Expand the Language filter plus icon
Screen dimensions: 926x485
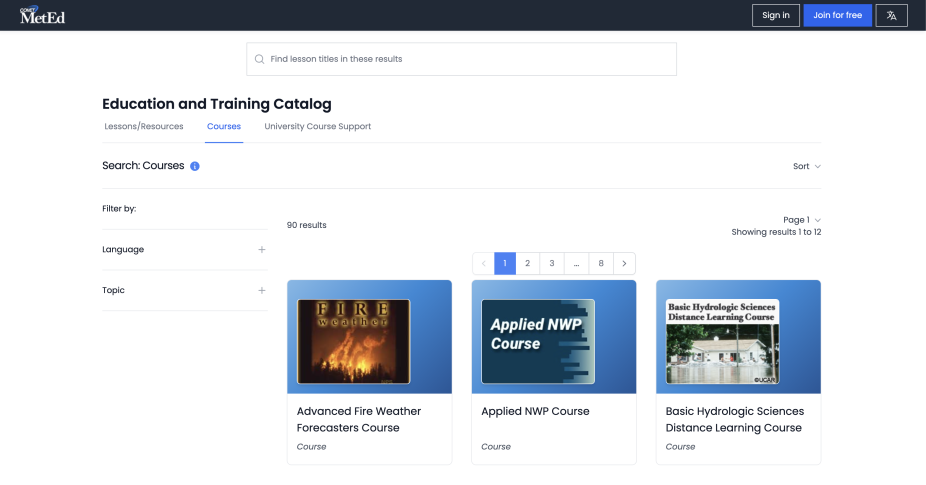[262, 250]
